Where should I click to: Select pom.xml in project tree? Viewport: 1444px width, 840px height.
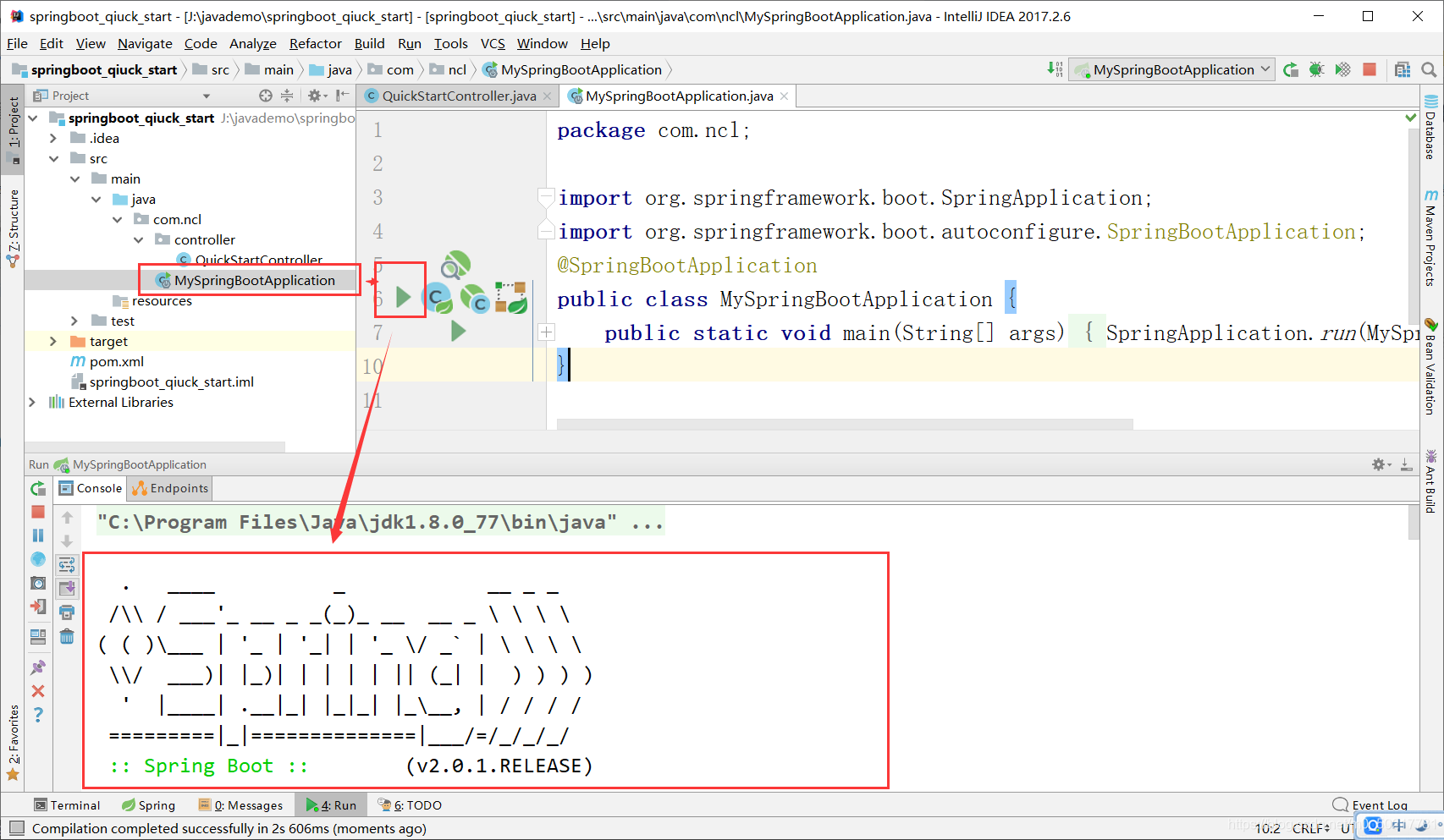117,361
